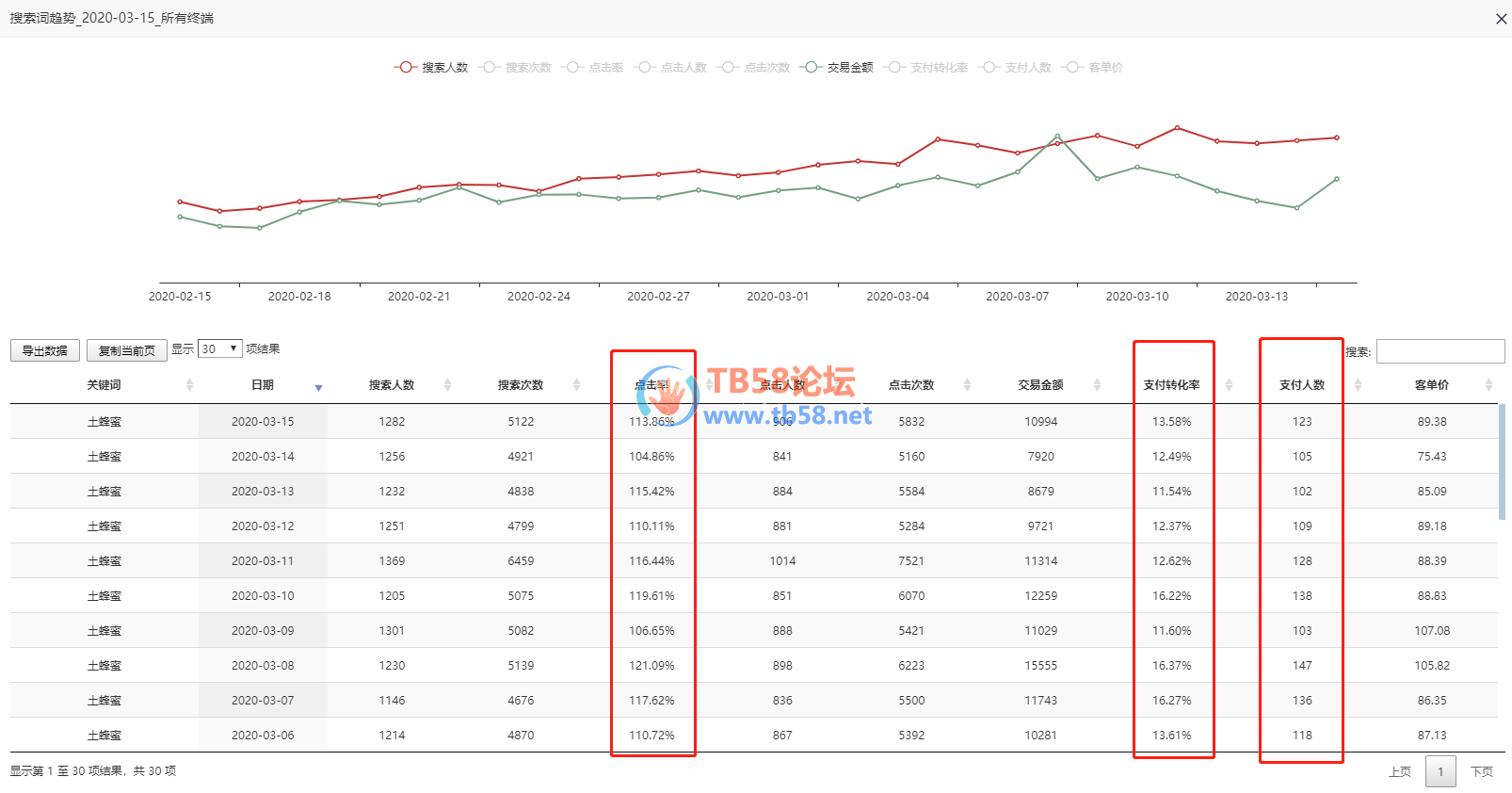Click the 复制当前页 copy button
This screenshot has height=793, width=1512.
pos(127,350)
